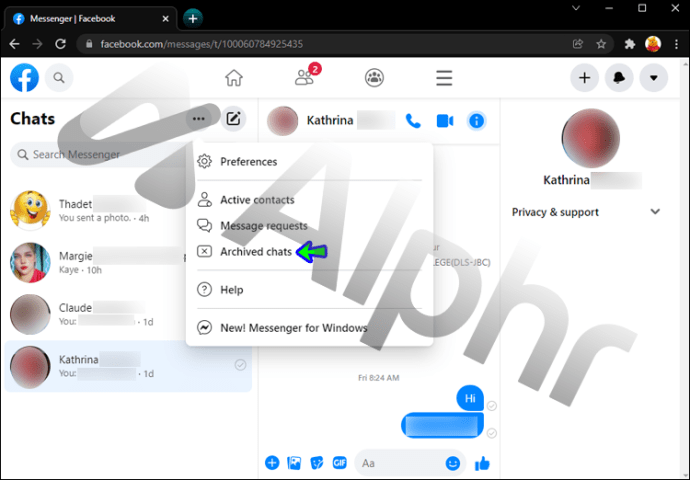Select Help menu entry
This screenshot has height=480, width=690.
coord(309,289)
